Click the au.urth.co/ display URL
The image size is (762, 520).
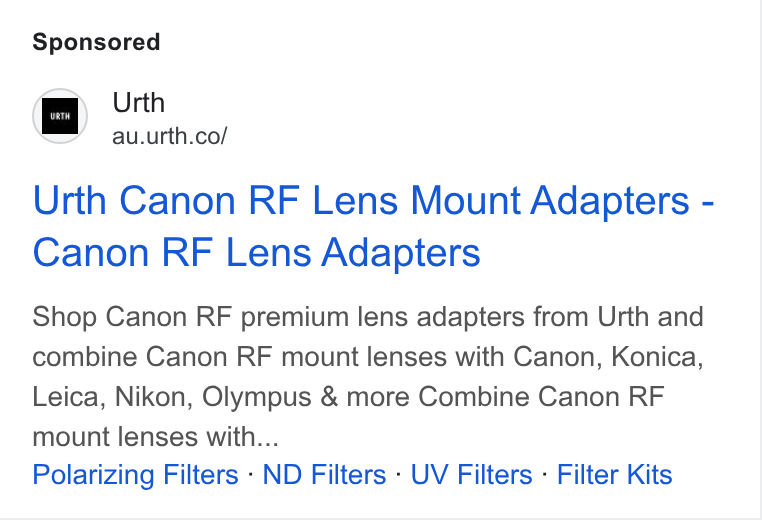(170, 136)
